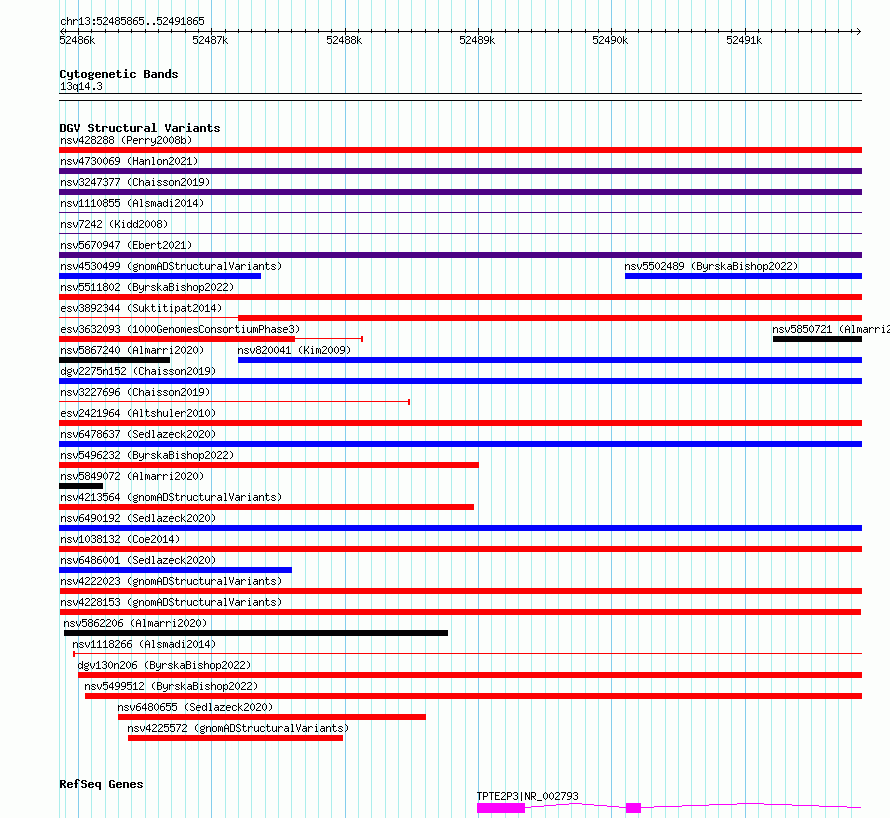Open nsv4222023 (gnomADStructuralVariants) label

171,581
